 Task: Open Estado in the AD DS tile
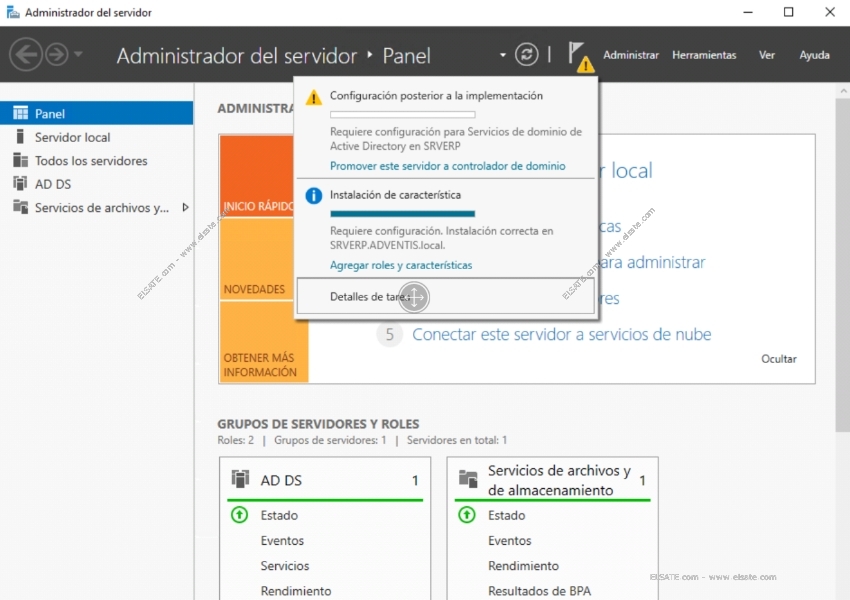279,515
